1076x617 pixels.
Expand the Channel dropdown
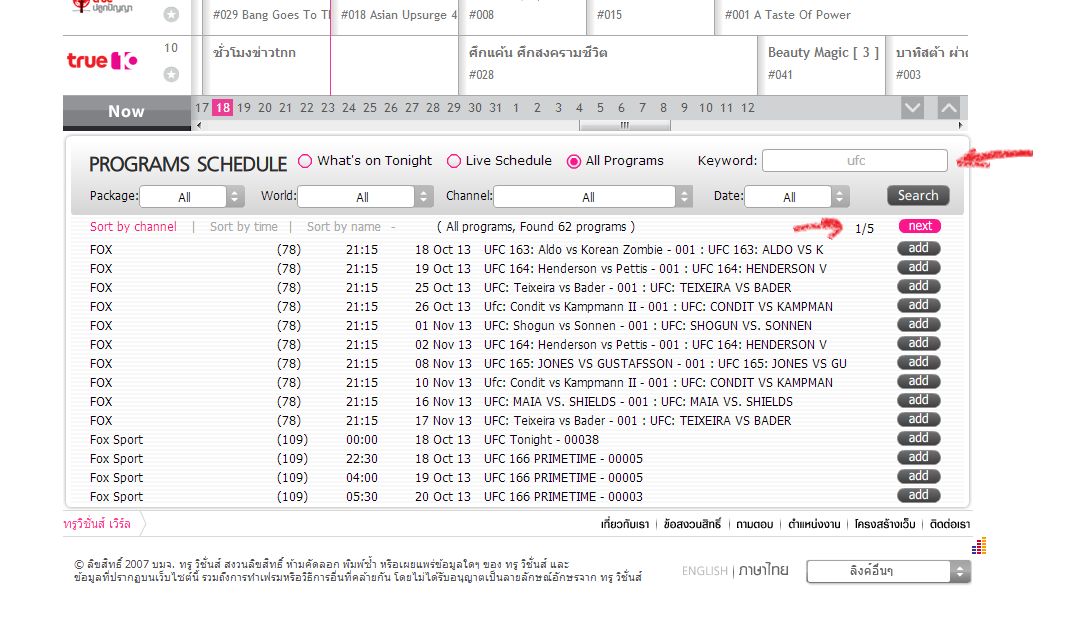593,197
